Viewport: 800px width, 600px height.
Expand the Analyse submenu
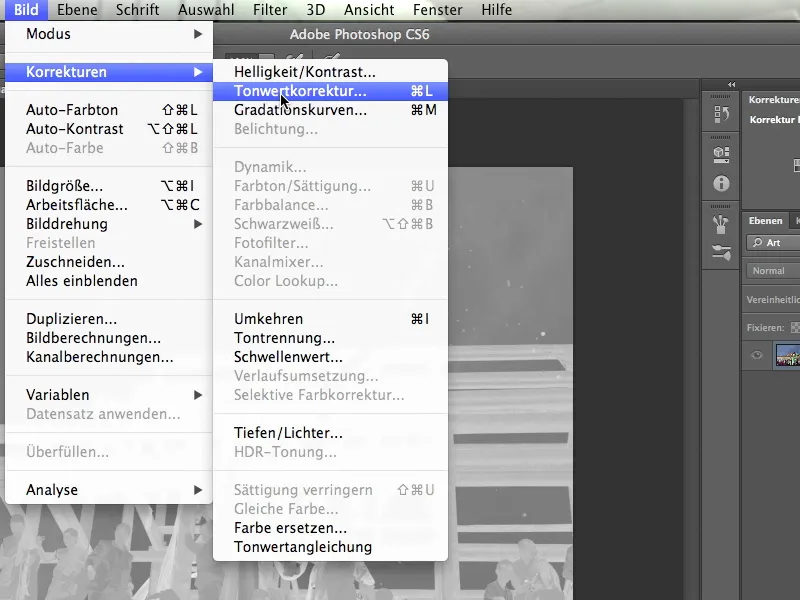(x=109, y=490)
